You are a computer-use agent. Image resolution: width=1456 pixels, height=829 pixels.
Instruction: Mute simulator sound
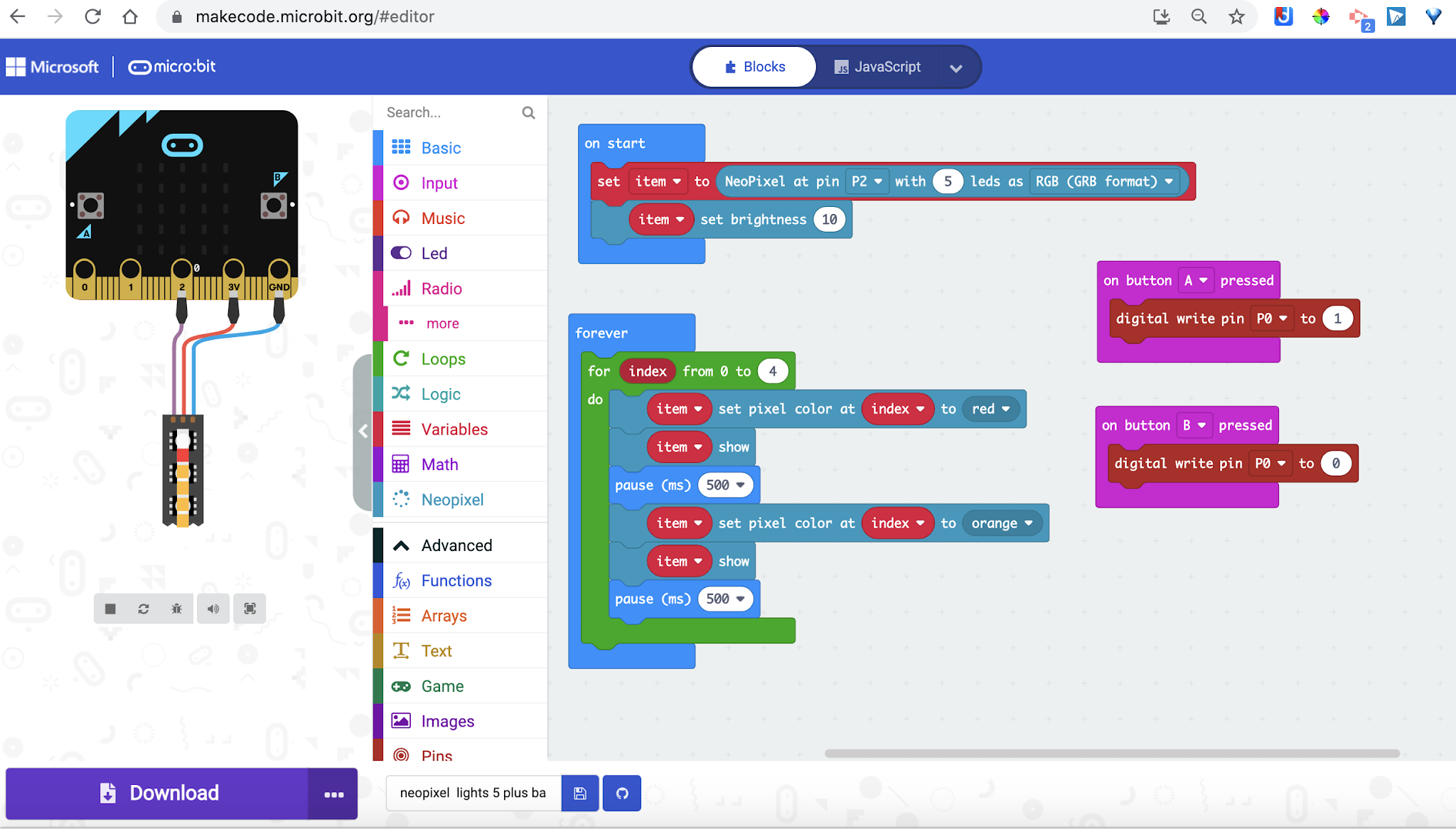pos(213,609)
